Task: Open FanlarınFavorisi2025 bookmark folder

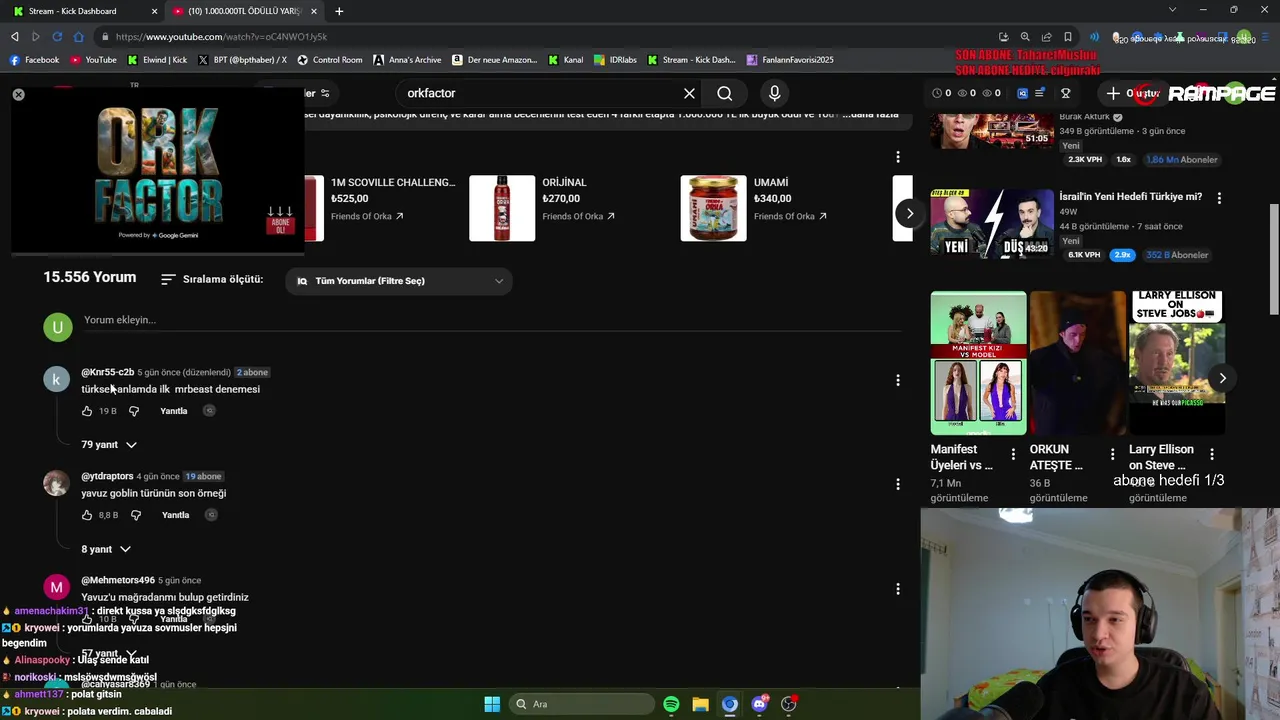Action: pos(790,60)
